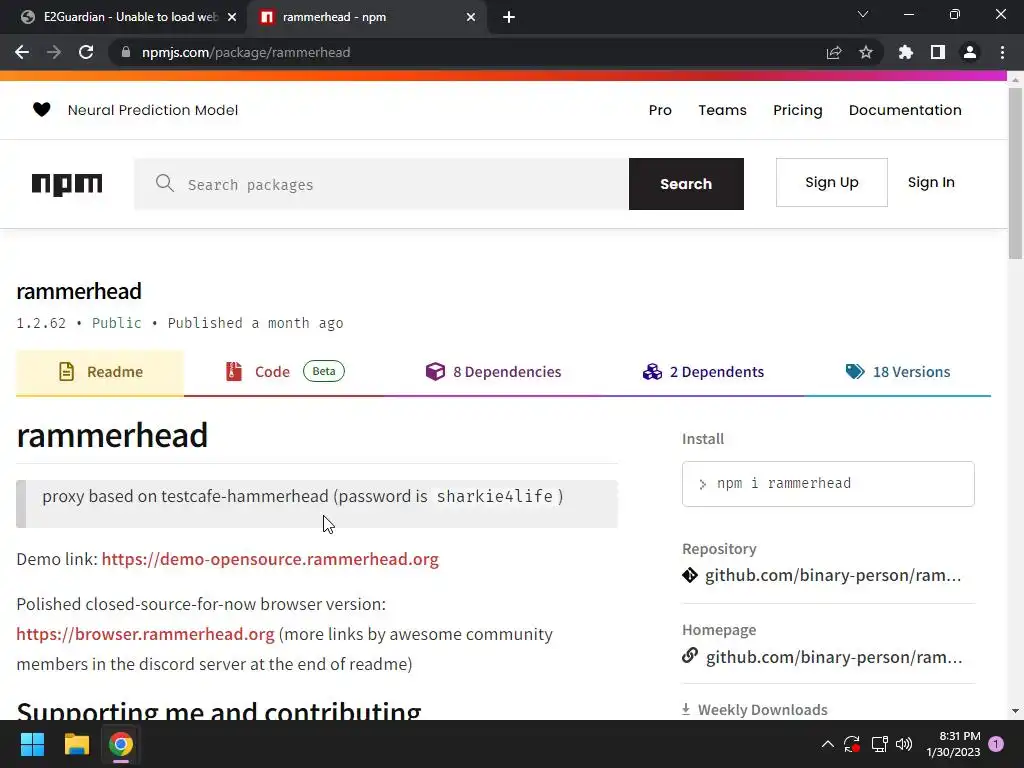Copy npm i rammerhead install command
This screenshot has width=1024, height=768.
tap(828, 484)
